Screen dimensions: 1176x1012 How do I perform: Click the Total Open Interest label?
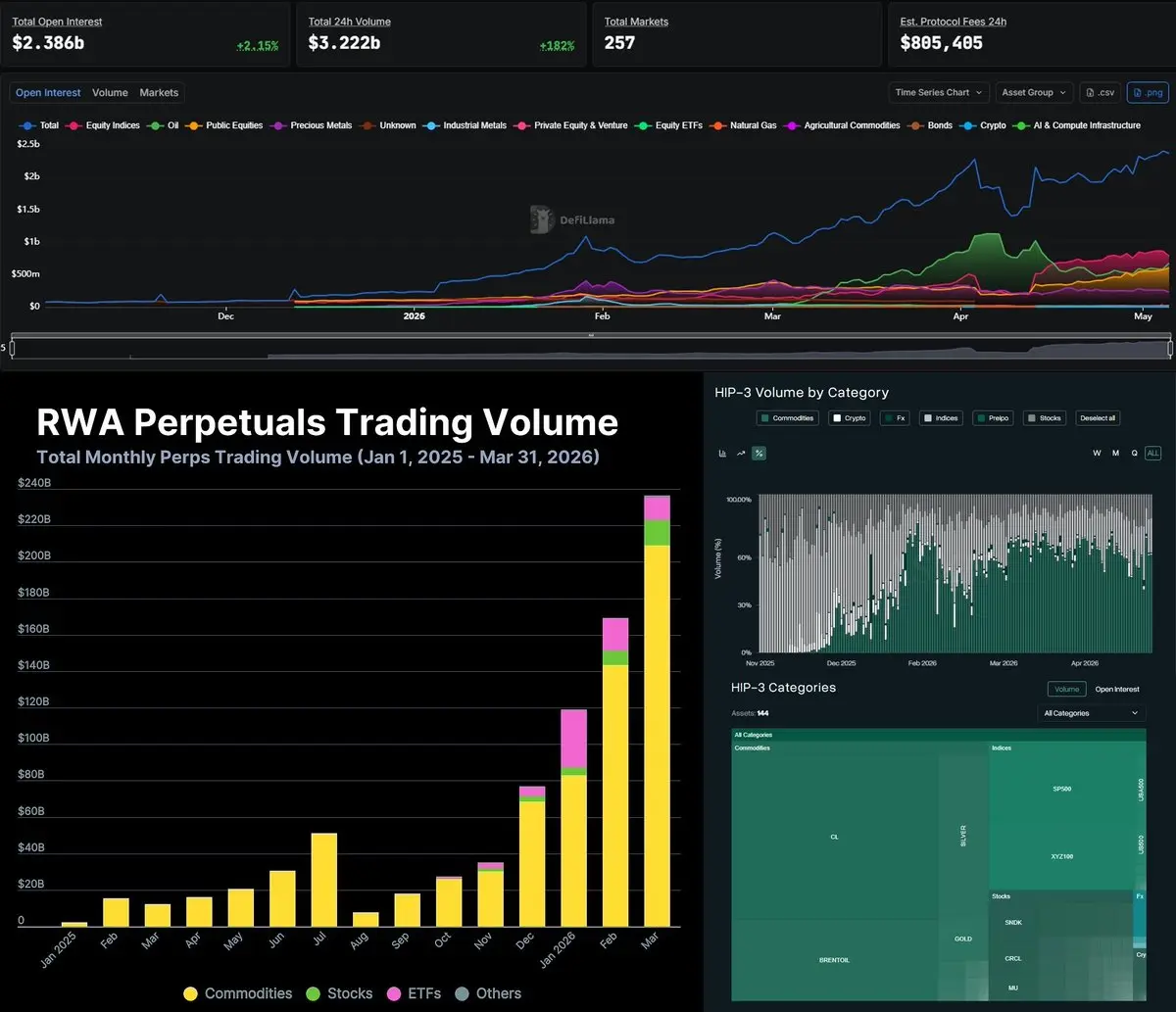coord(57,22)
